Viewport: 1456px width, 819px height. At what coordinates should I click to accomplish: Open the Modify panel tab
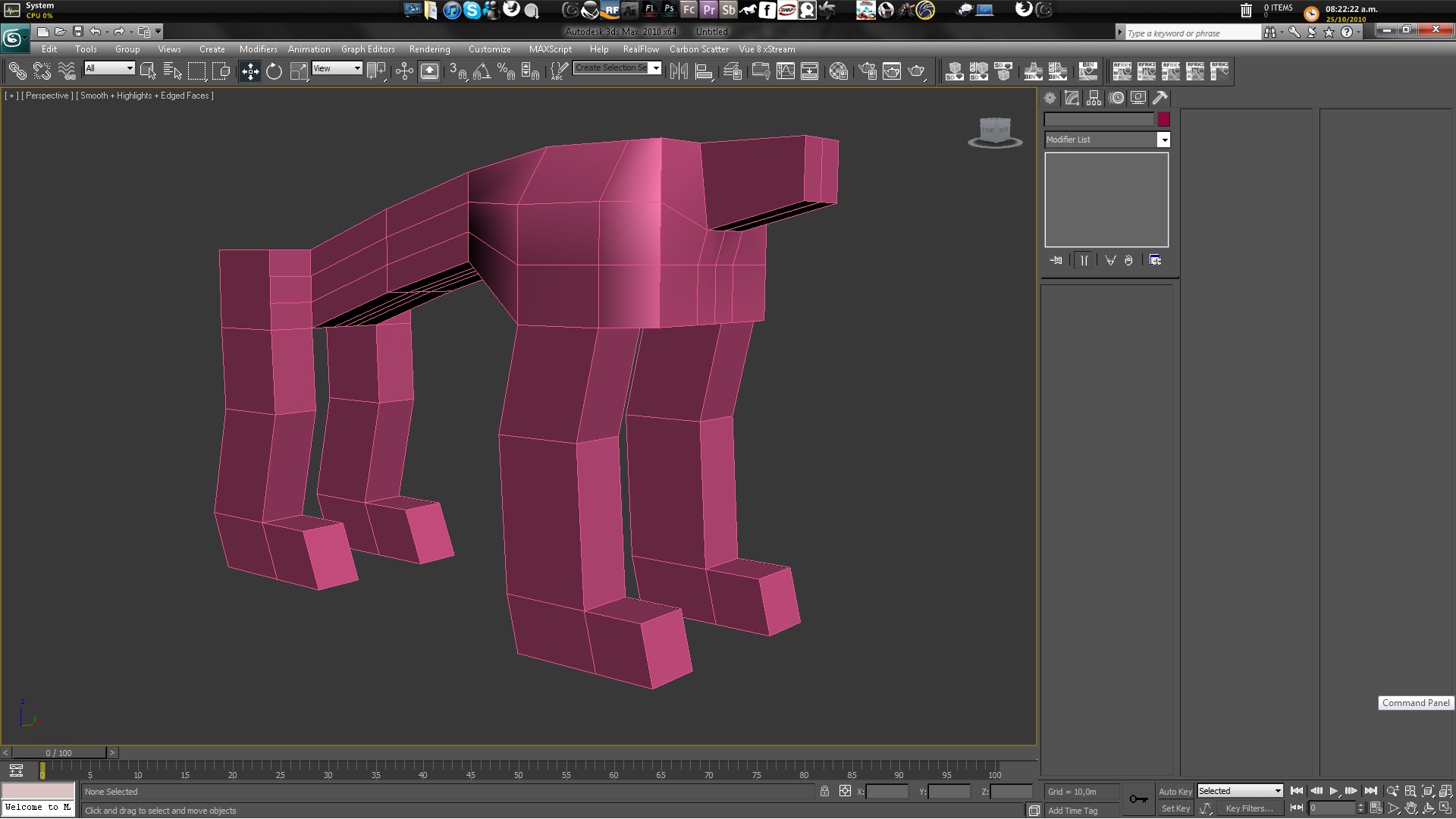click(1072, 98)
